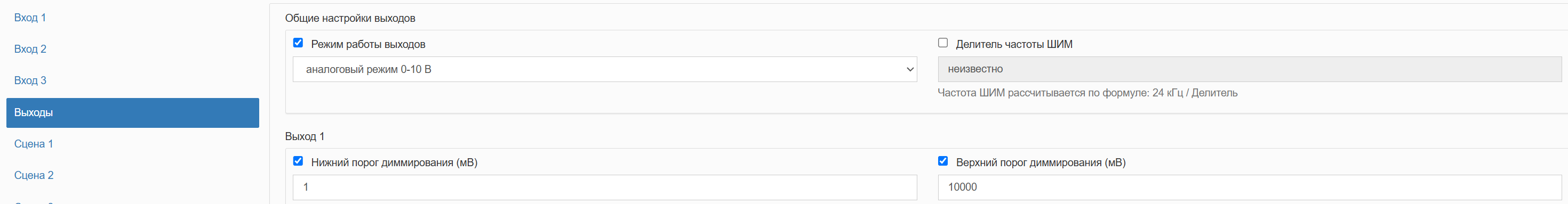
Task: Untick the Верхний порог диммирования checkbox
Action: pyautogui.click(x=943, y=161)
